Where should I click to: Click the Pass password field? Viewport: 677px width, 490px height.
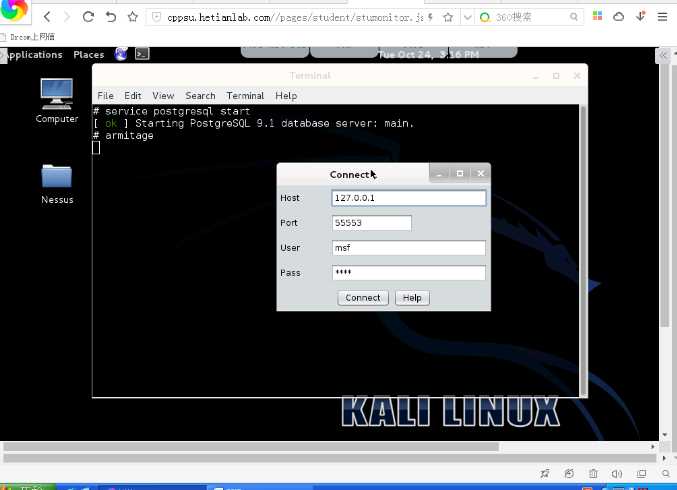(408, 273)
